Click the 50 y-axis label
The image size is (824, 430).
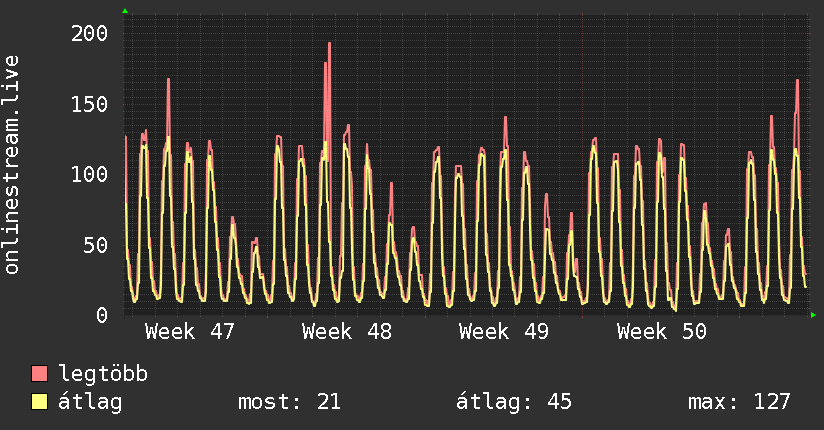tap(96, 245)
